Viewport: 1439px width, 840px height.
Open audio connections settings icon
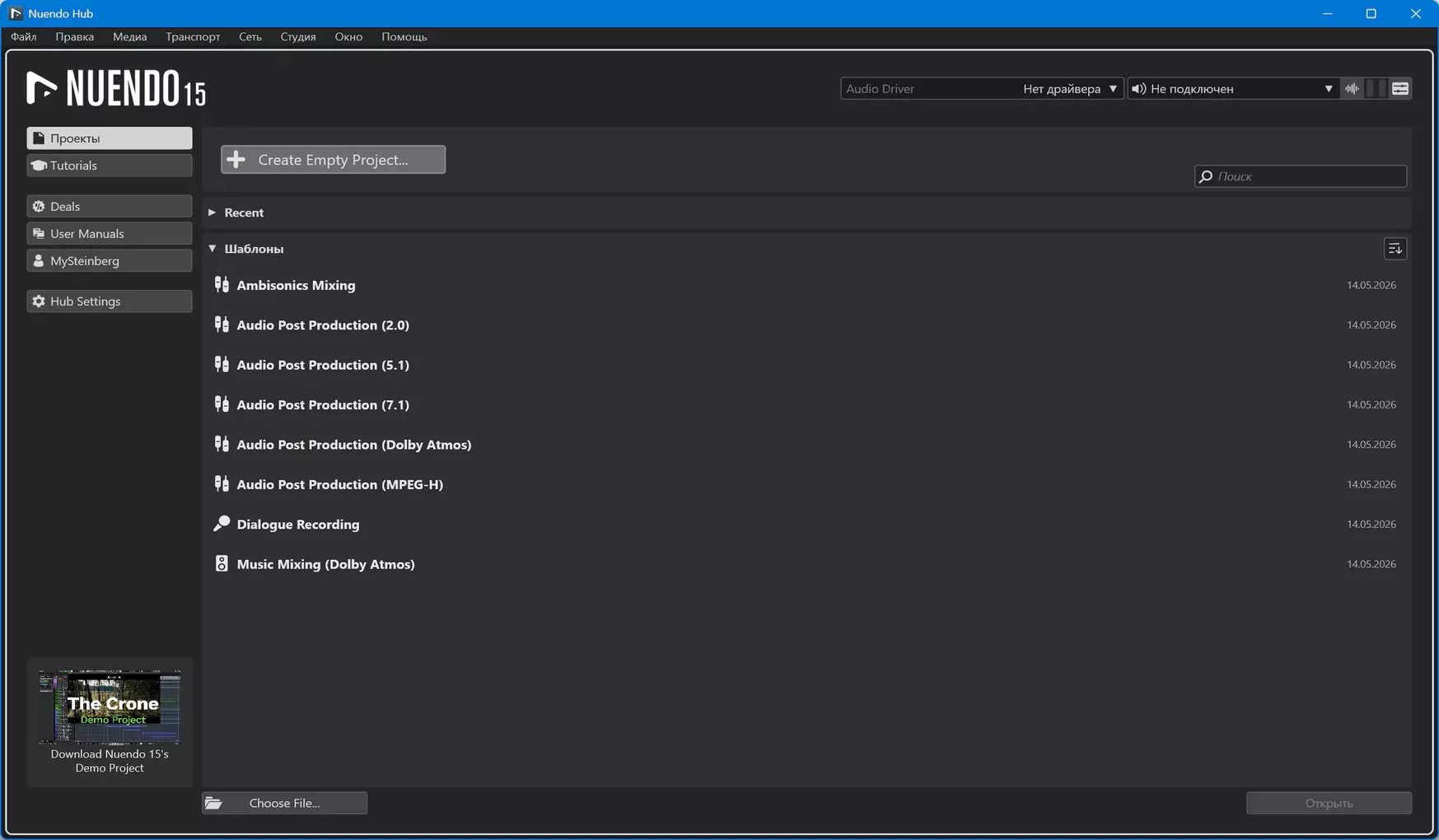tap(1400, 89)
